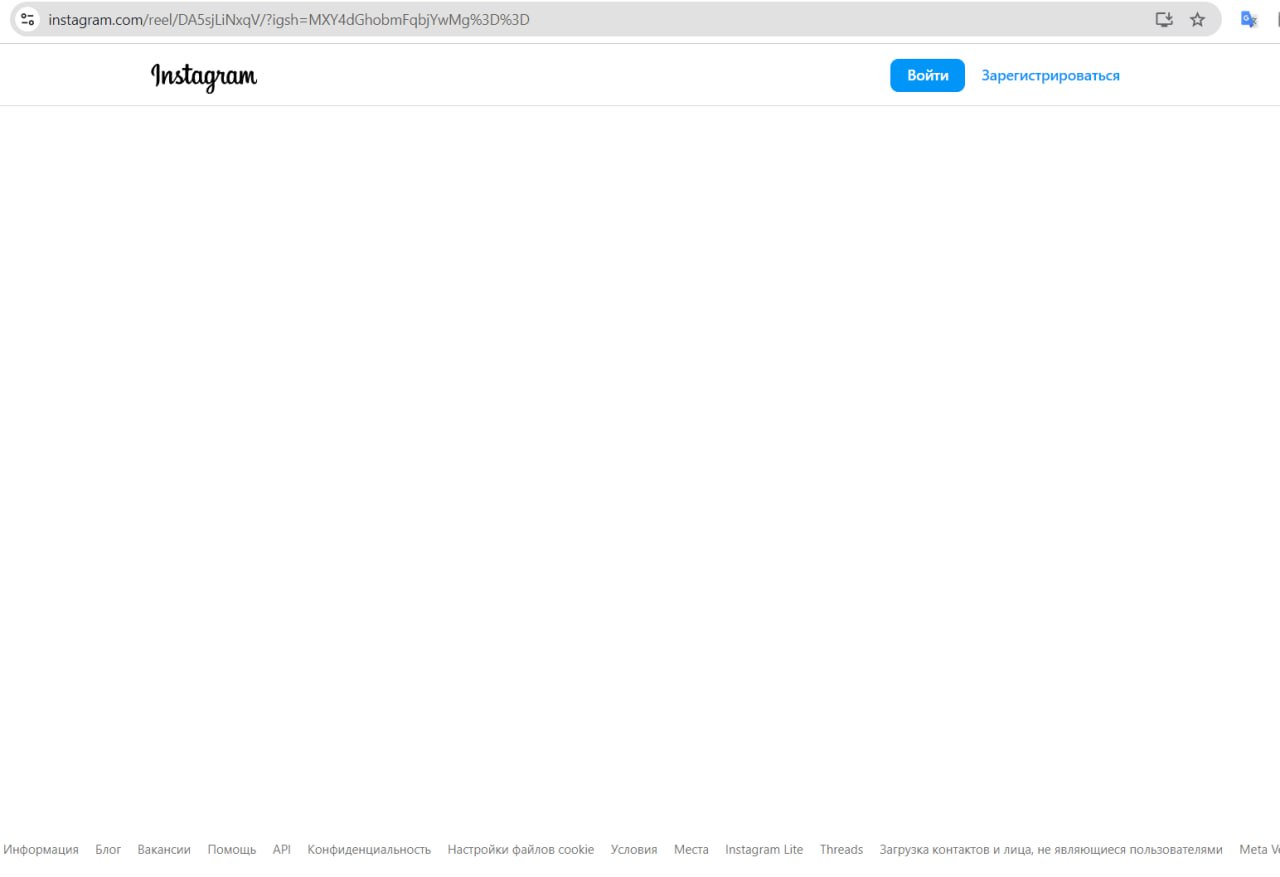1280x877 pixels.
Task: Click the Помощь footer link
Action: click(232, 849)
